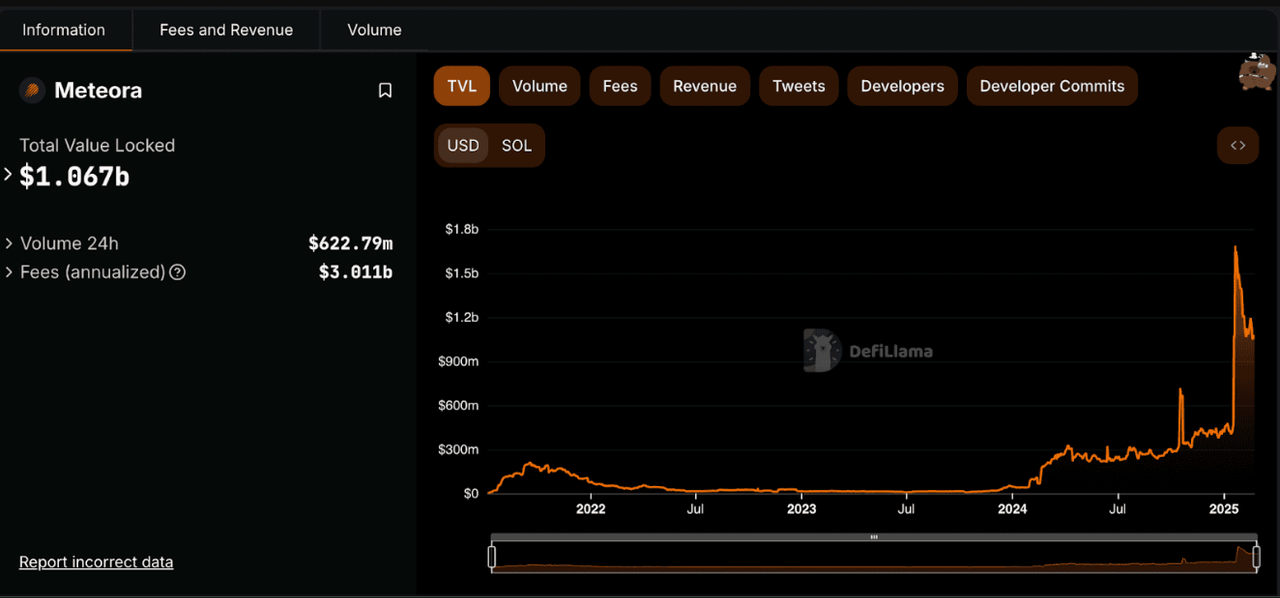Click the Report incorrect data link

[96, 562]
